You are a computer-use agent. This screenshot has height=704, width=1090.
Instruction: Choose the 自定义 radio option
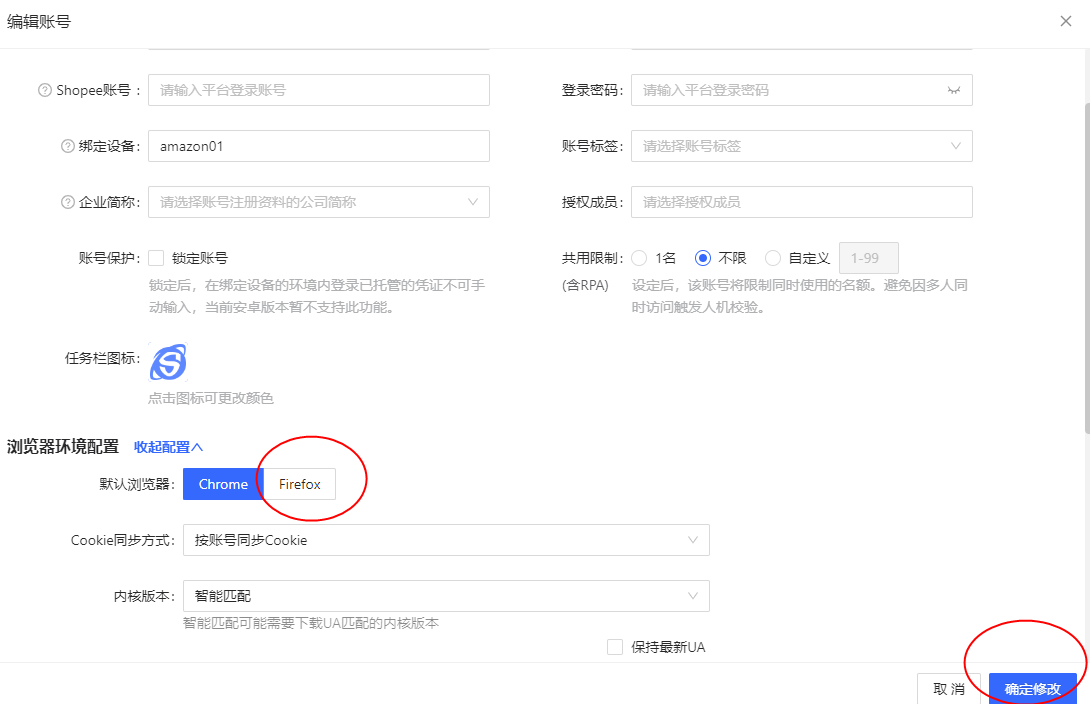(772, 258)
